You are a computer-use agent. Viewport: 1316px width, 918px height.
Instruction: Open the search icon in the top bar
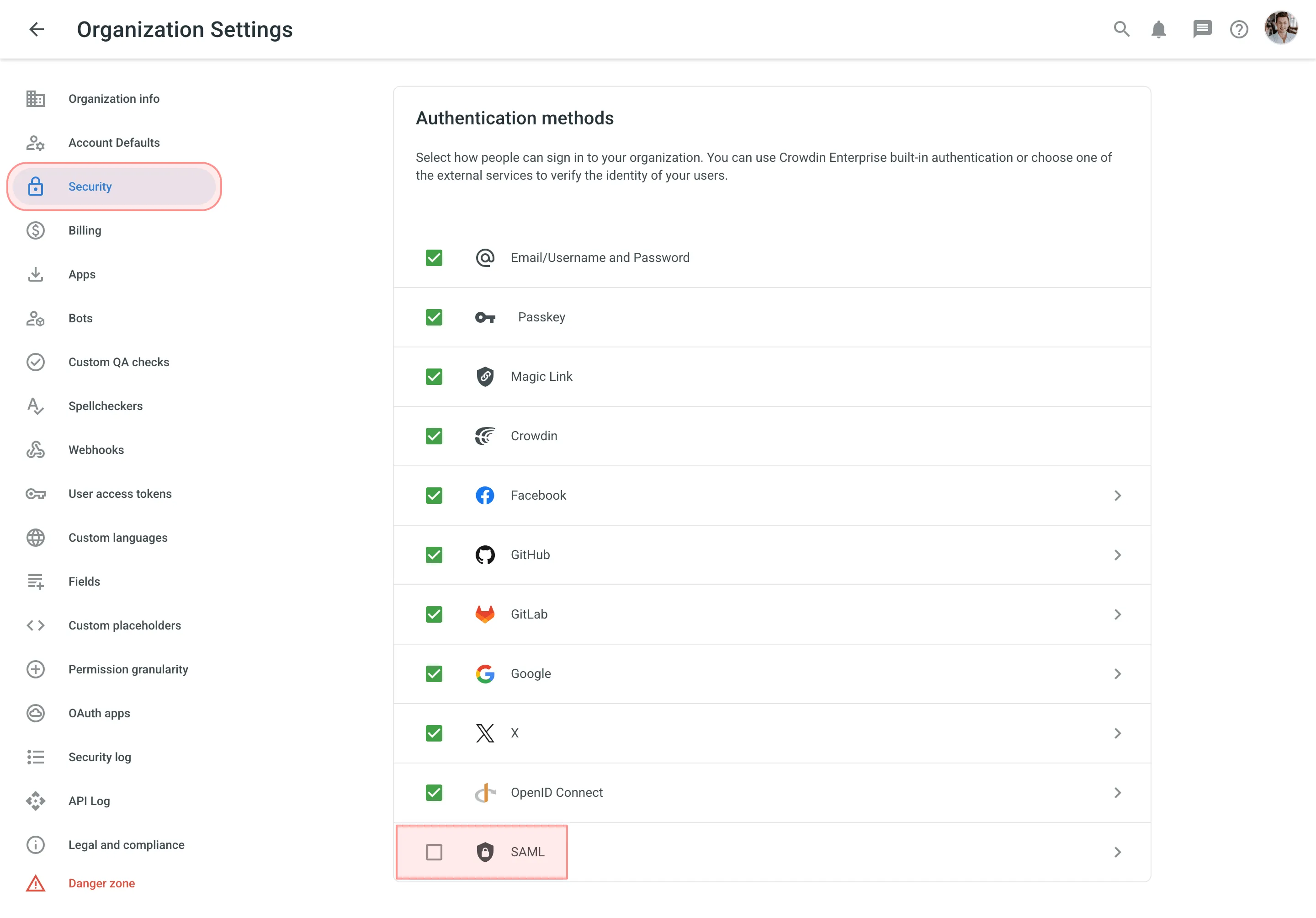coord(1122,29)
